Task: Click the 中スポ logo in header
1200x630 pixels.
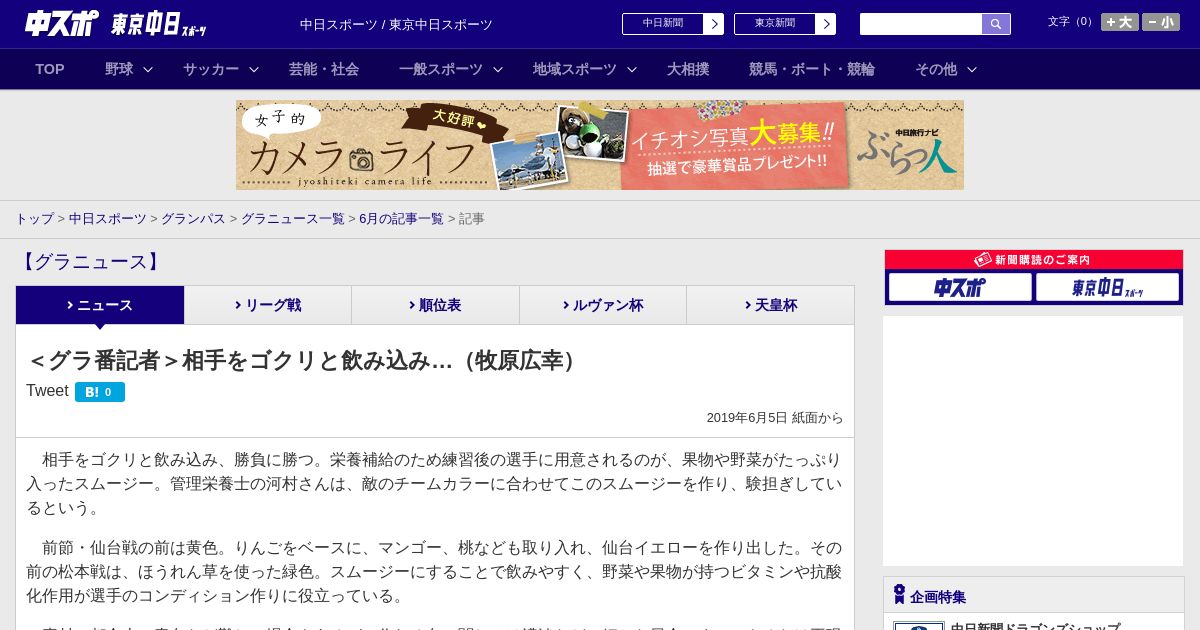Action: click(x=62, y=23)
